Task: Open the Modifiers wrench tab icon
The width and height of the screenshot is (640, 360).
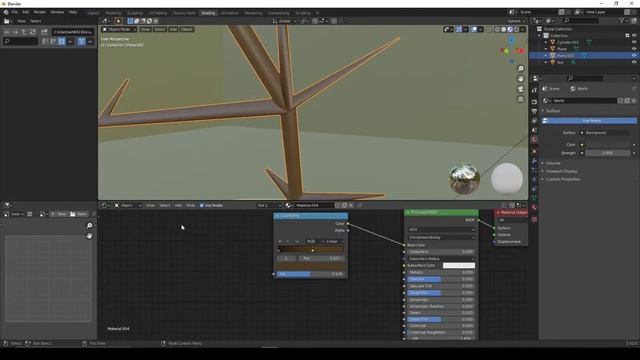Action: click(x=534, y=161)
